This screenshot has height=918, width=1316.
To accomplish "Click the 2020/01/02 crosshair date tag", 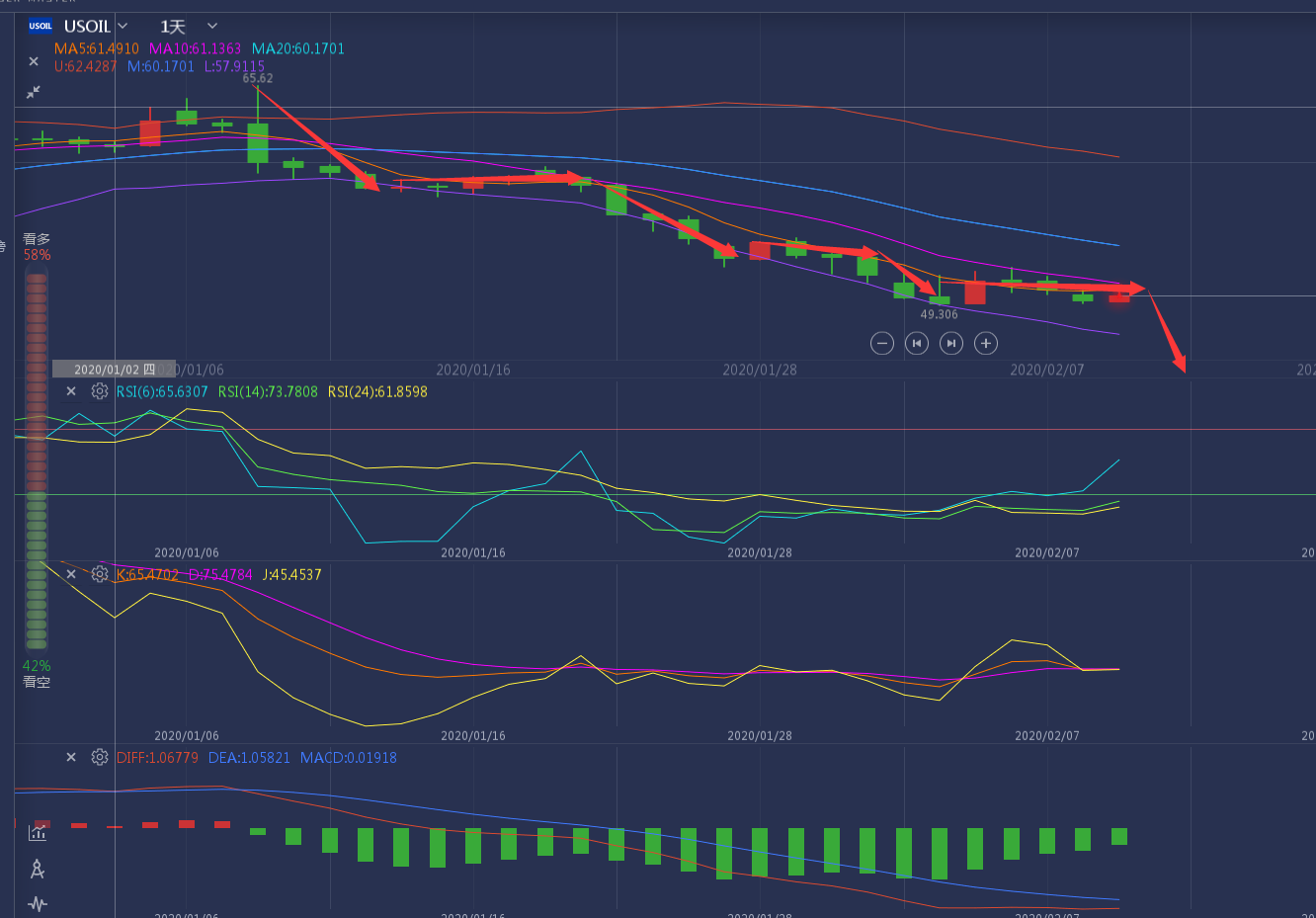I will [x=114, y=370].
